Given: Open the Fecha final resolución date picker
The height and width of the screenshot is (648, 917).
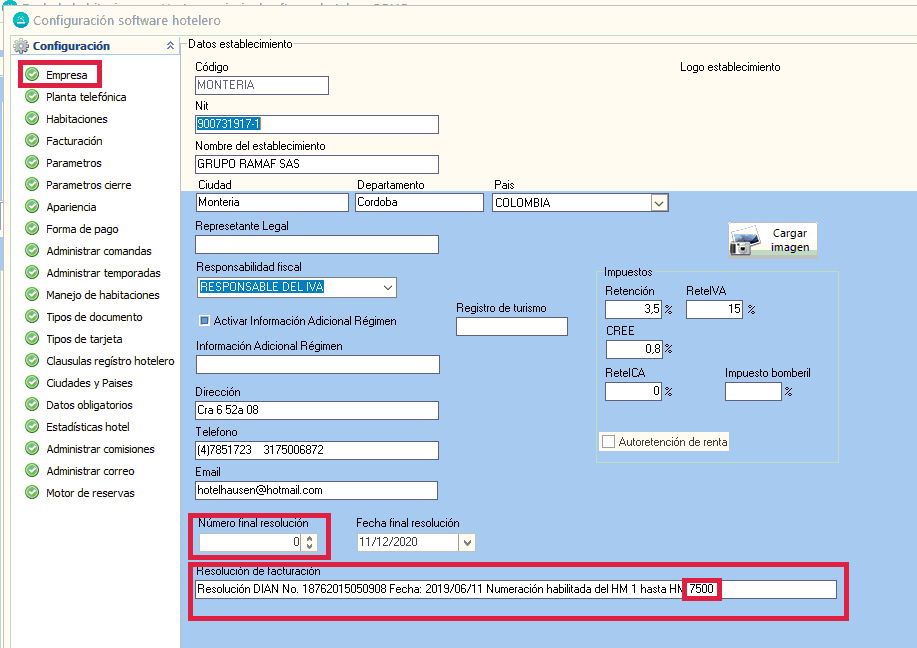Looking at the screenshot, I should (466, 542).
